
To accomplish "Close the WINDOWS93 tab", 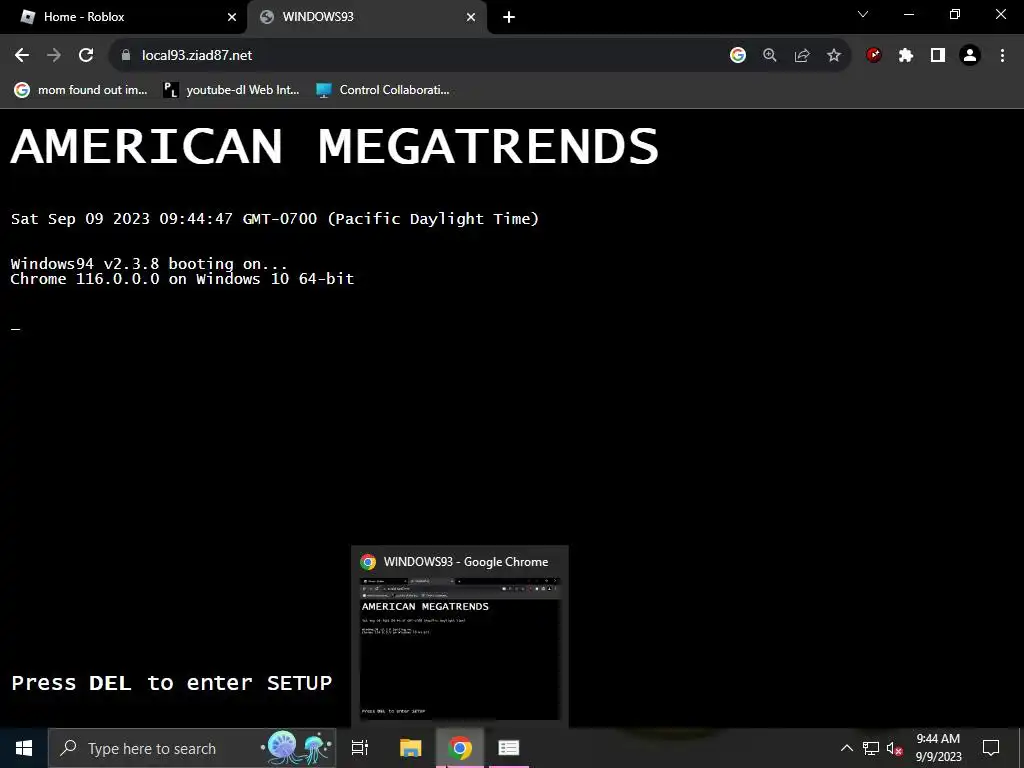I will point(471,17).
